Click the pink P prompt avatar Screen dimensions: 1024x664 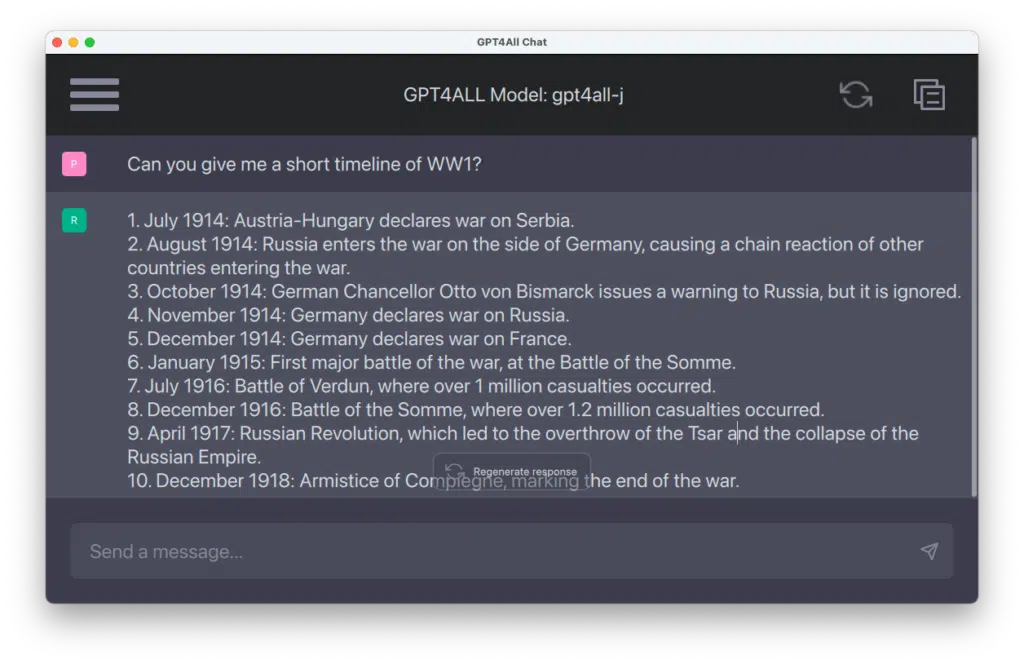[74, 164]
